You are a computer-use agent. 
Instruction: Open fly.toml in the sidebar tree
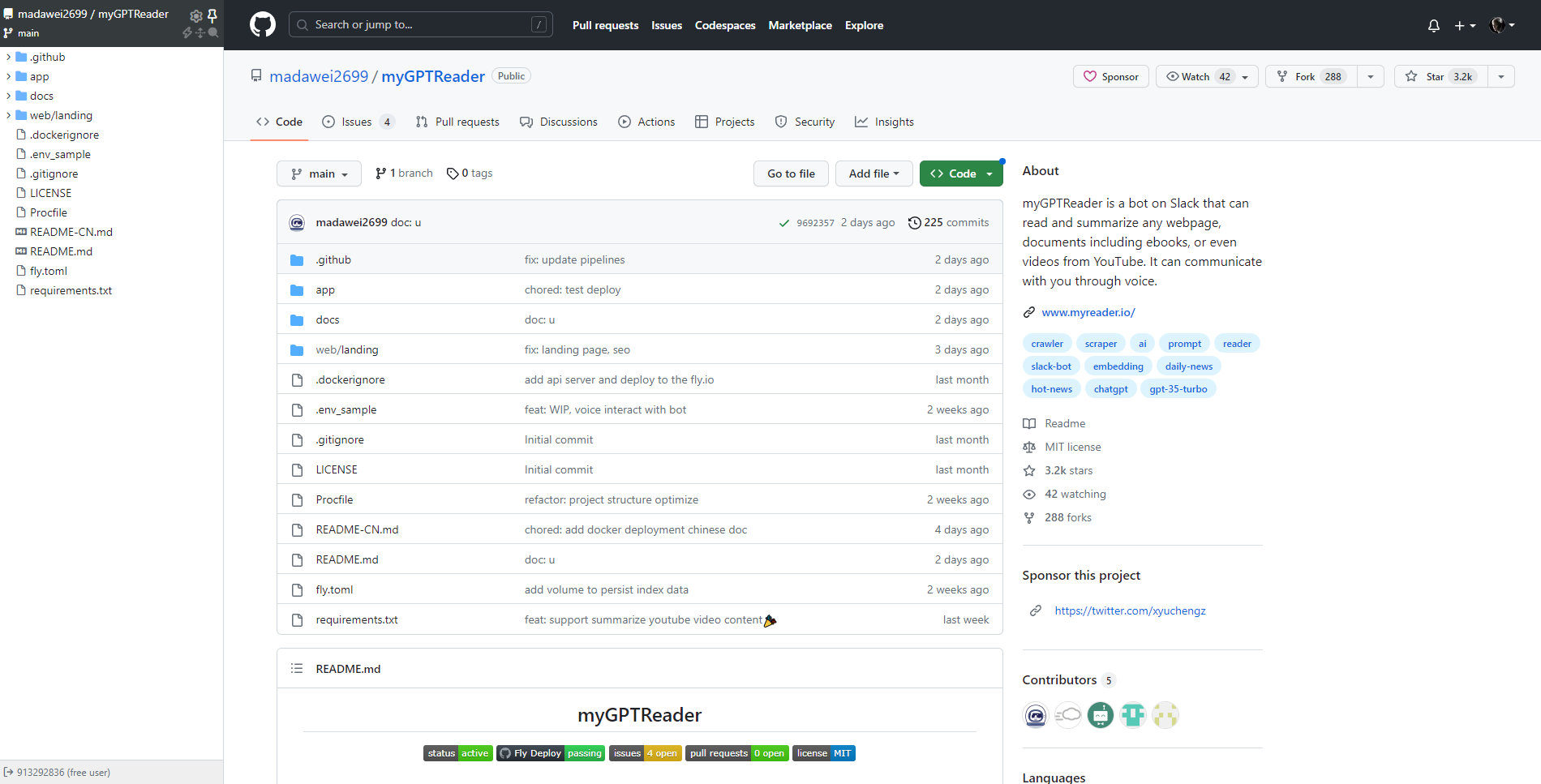coord(49,271)
